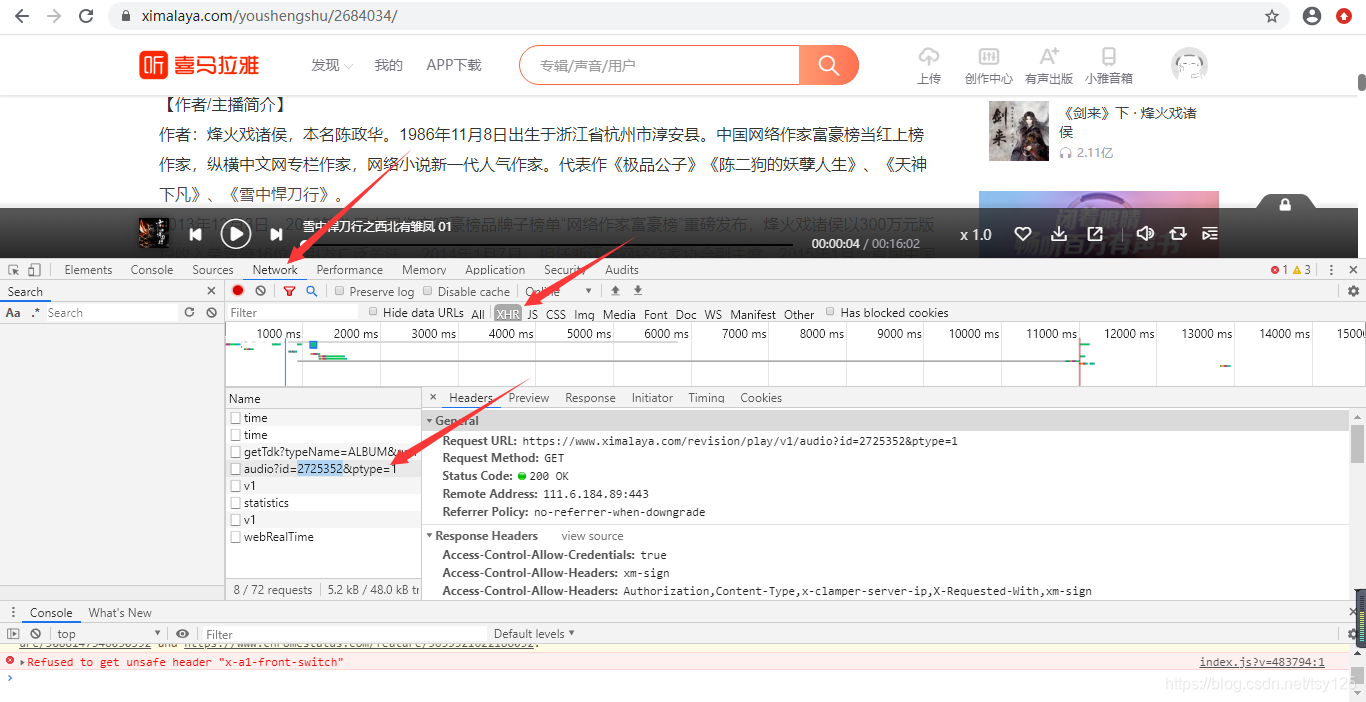Image resolution: width=1366 pixels, height=702 pixels.
Task: Tick the checkbox beside statistics request
Action: click(x=236, y=503)
